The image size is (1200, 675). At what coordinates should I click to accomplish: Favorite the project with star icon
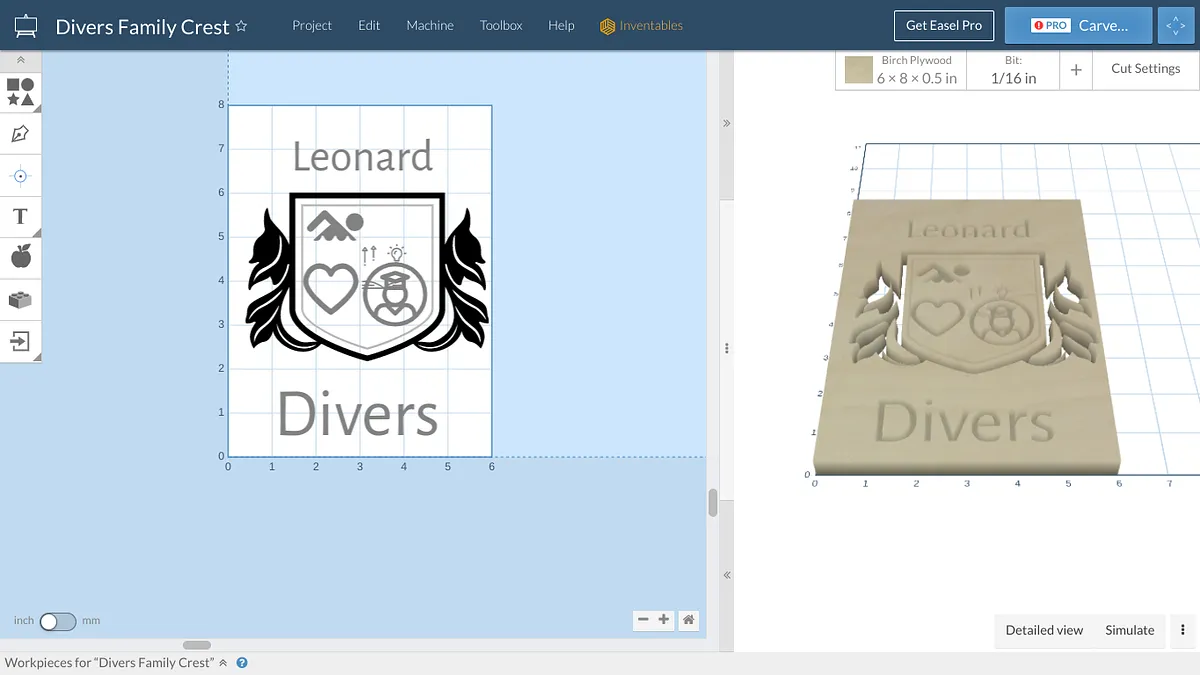tap(241, 27)
